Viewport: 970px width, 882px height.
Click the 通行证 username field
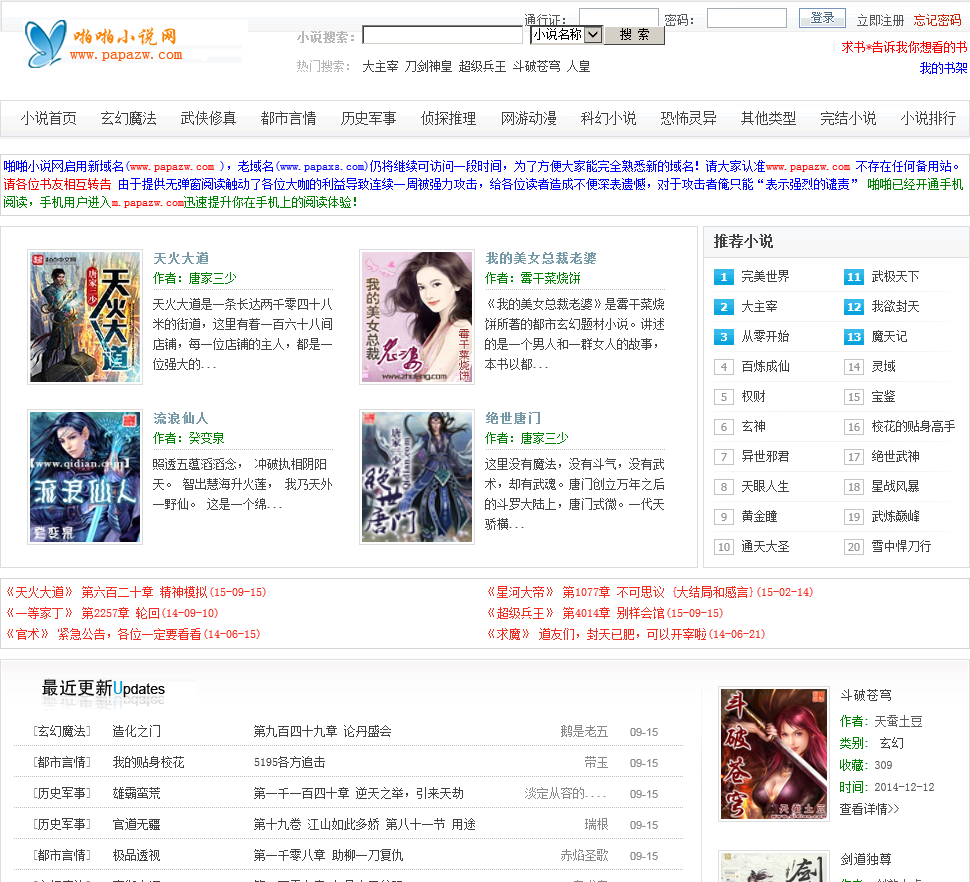pyautogui.click(x=619, y=18)
